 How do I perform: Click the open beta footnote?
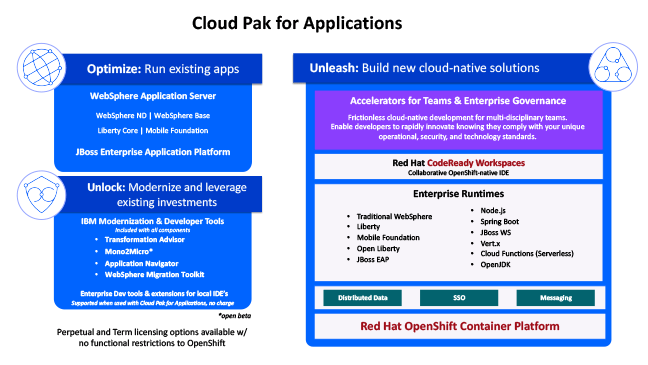[234, 316]
